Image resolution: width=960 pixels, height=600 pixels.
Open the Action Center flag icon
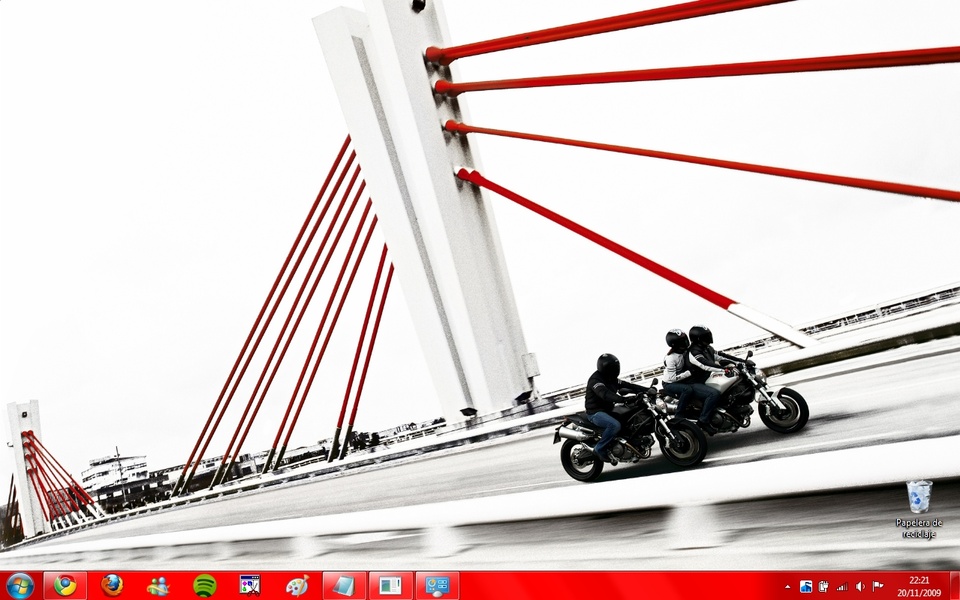click(878, 586)
